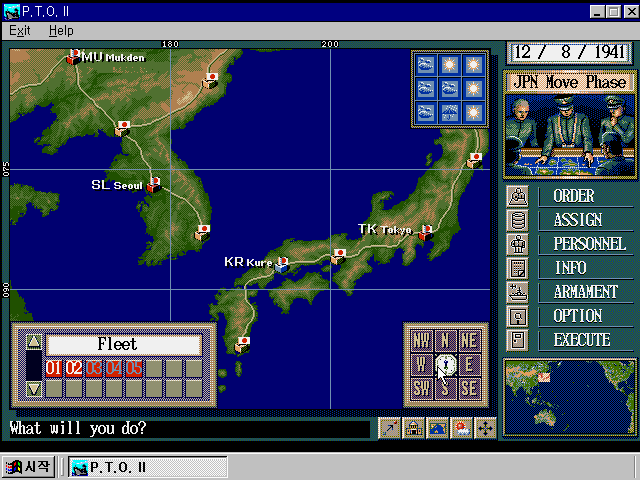Click the INFO sheet icon
The height and width of the screenshot is (480, 640).
coord(518,268)
